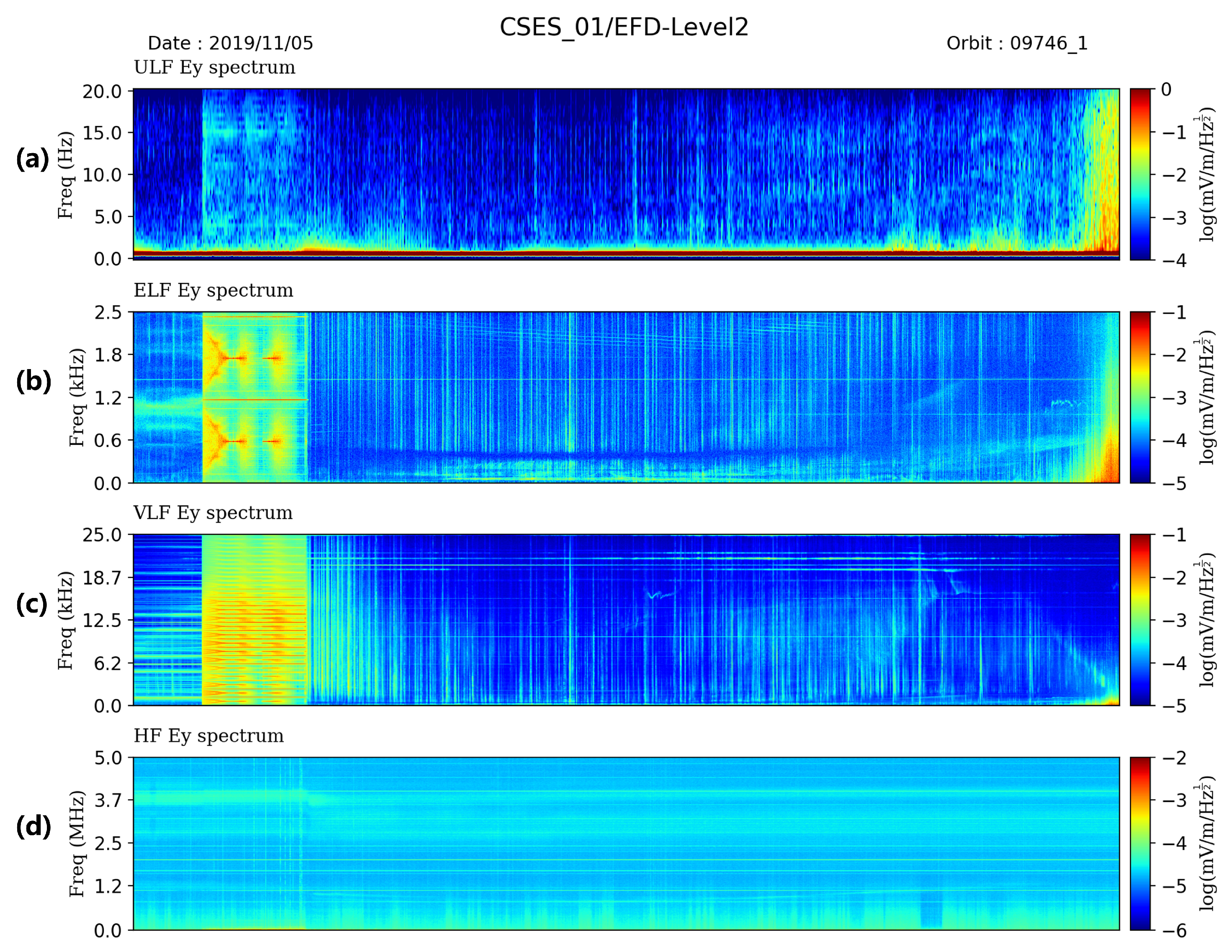Click panel label (b)
The width and height of the screenshot is (1232, 952).
tap(33, 382)
